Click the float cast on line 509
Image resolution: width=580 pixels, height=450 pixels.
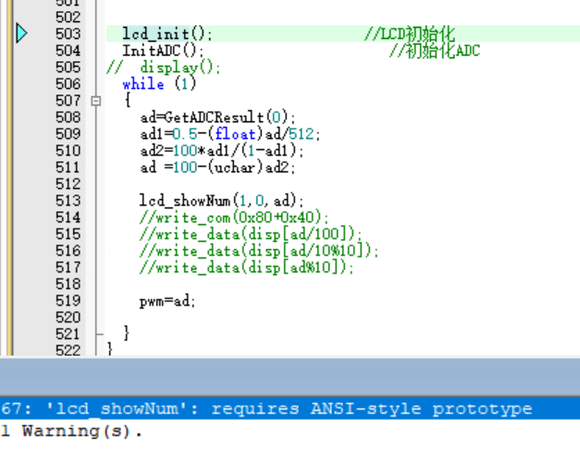click(235, 134)
